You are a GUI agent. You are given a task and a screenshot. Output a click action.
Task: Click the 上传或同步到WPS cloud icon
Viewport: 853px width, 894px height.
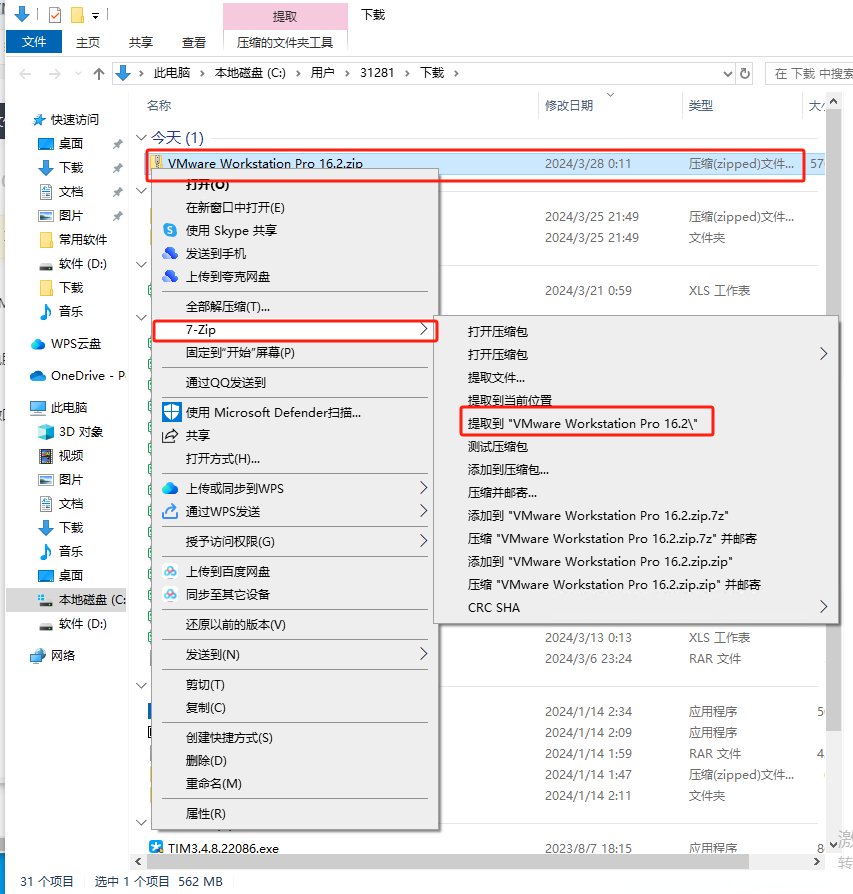pyautogui.click(x=170, y=488)
